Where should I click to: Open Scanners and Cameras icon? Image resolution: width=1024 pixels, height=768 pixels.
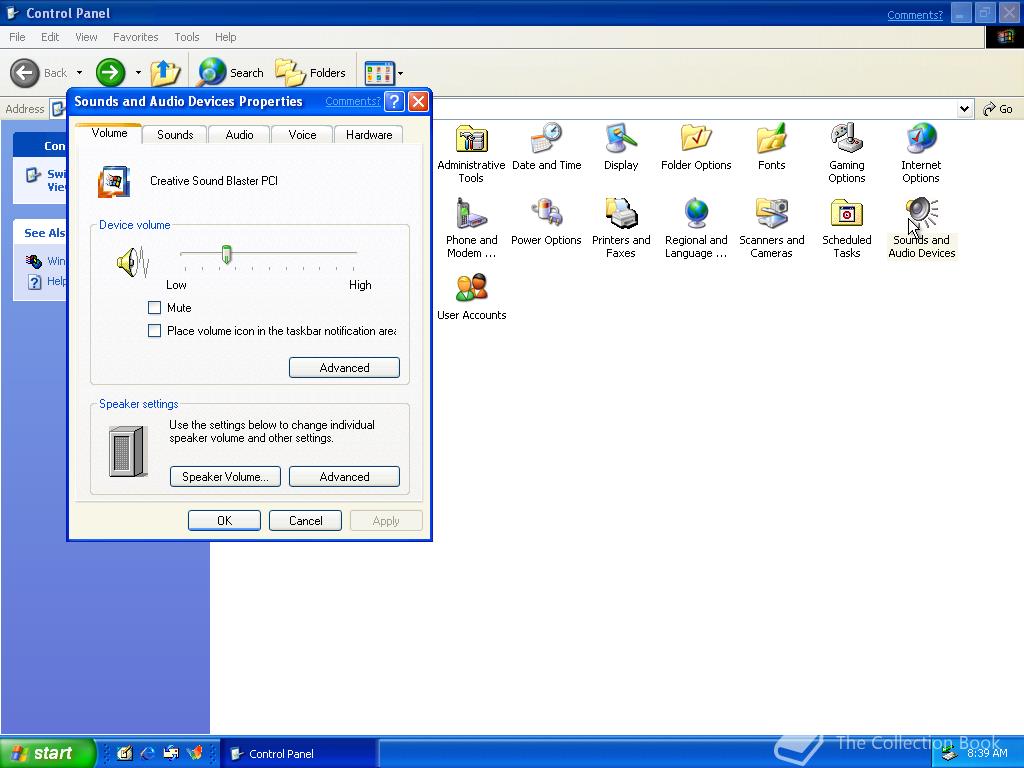(x=771, y=229)
